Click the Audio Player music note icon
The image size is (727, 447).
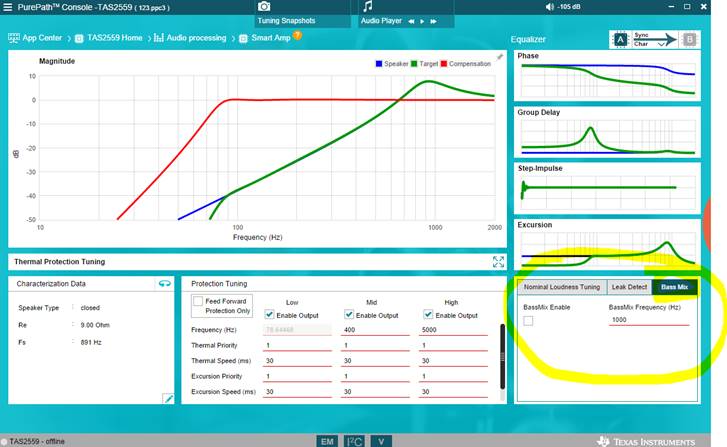[x=368, y=6]
